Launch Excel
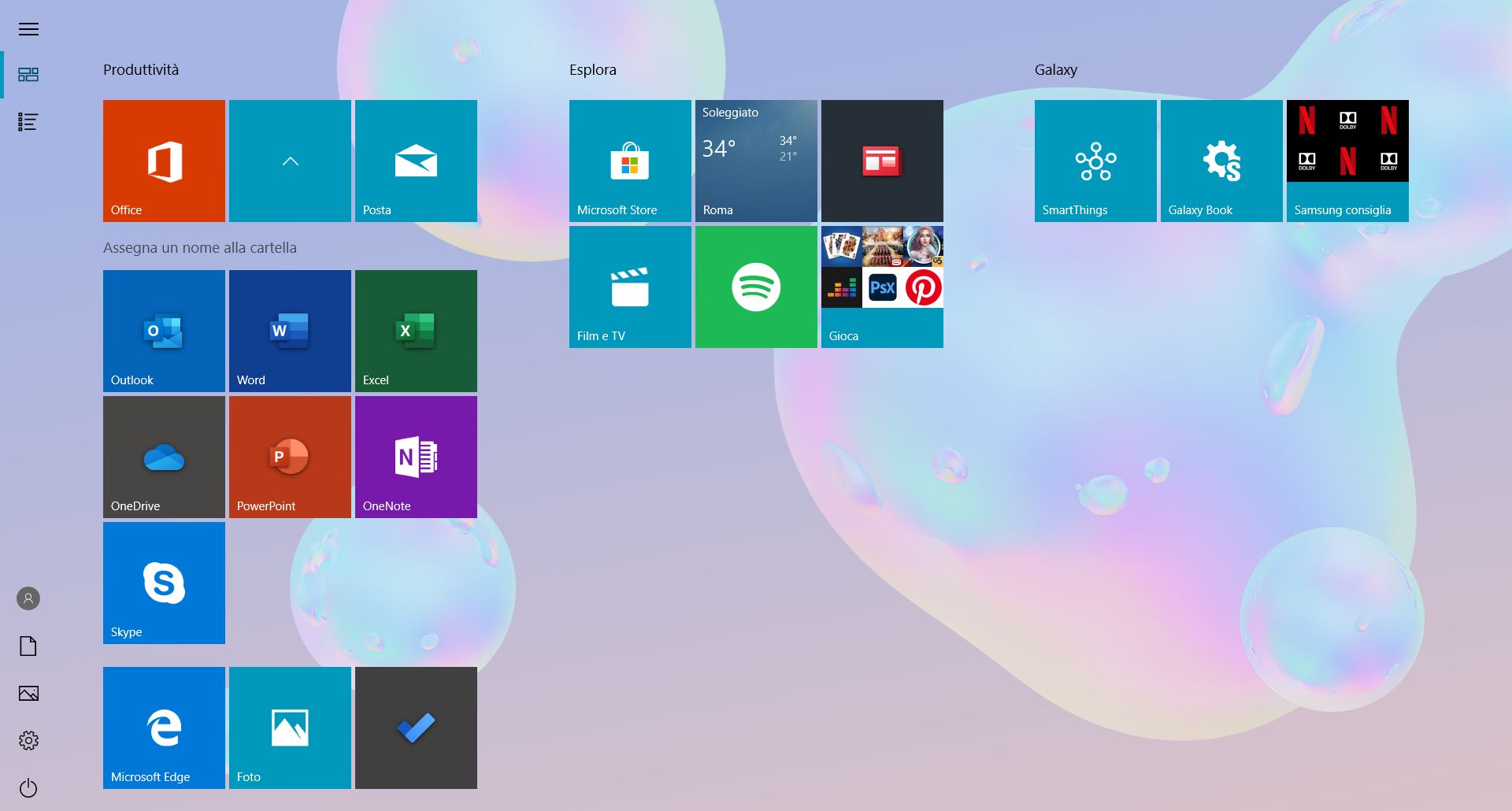1512x811 pixels. [416, 331]
